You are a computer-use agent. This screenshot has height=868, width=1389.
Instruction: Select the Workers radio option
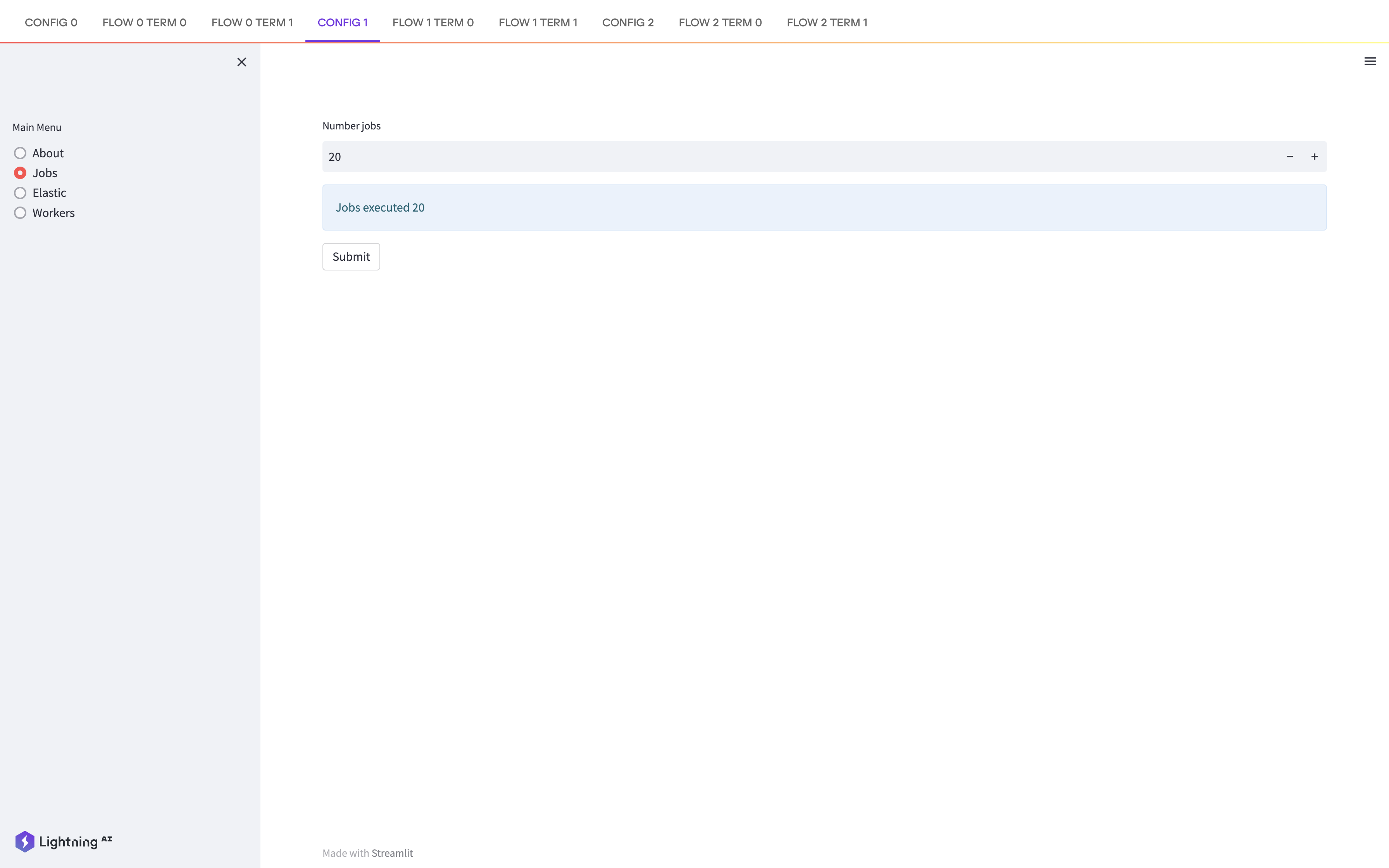click(x=20, y=213)
